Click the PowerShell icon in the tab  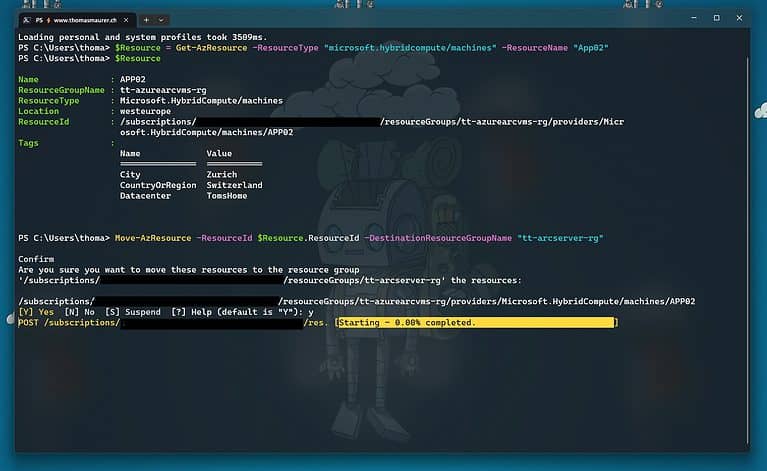pos(27,20)
